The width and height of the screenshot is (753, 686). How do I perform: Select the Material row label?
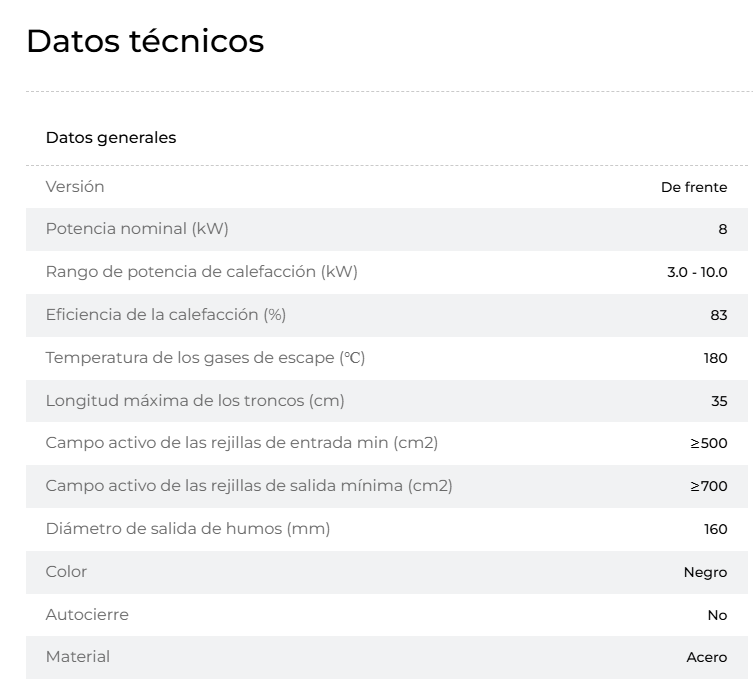tap(78, 657)
